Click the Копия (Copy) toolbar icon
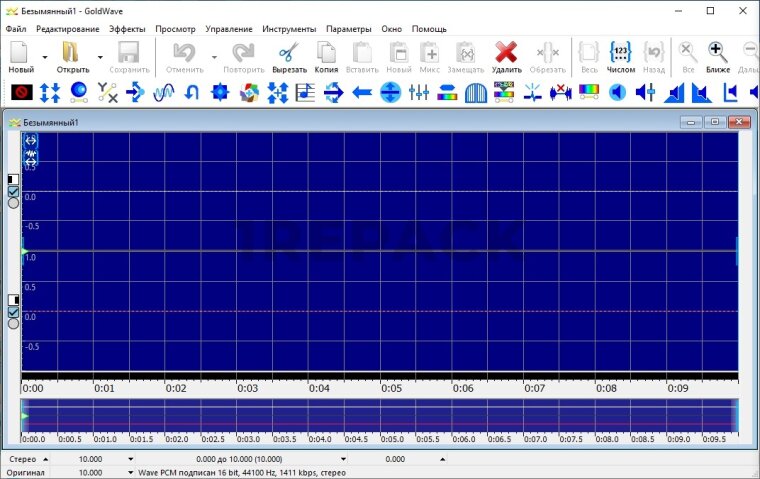The height and width of the screenshot is (479, 760). coord(326,54)
